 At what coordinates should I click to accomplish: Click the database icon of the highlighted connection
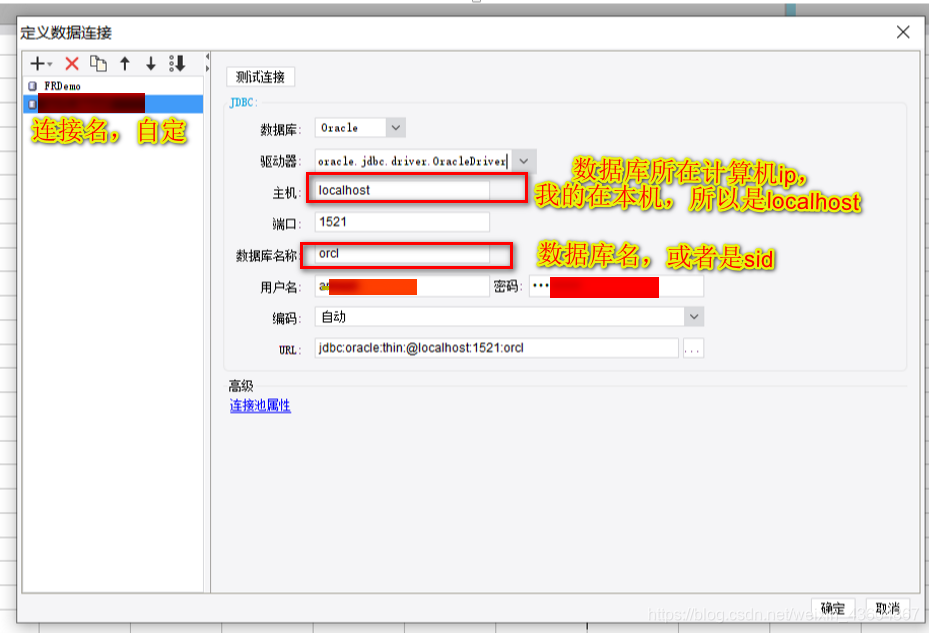click(x=32, y=103)
